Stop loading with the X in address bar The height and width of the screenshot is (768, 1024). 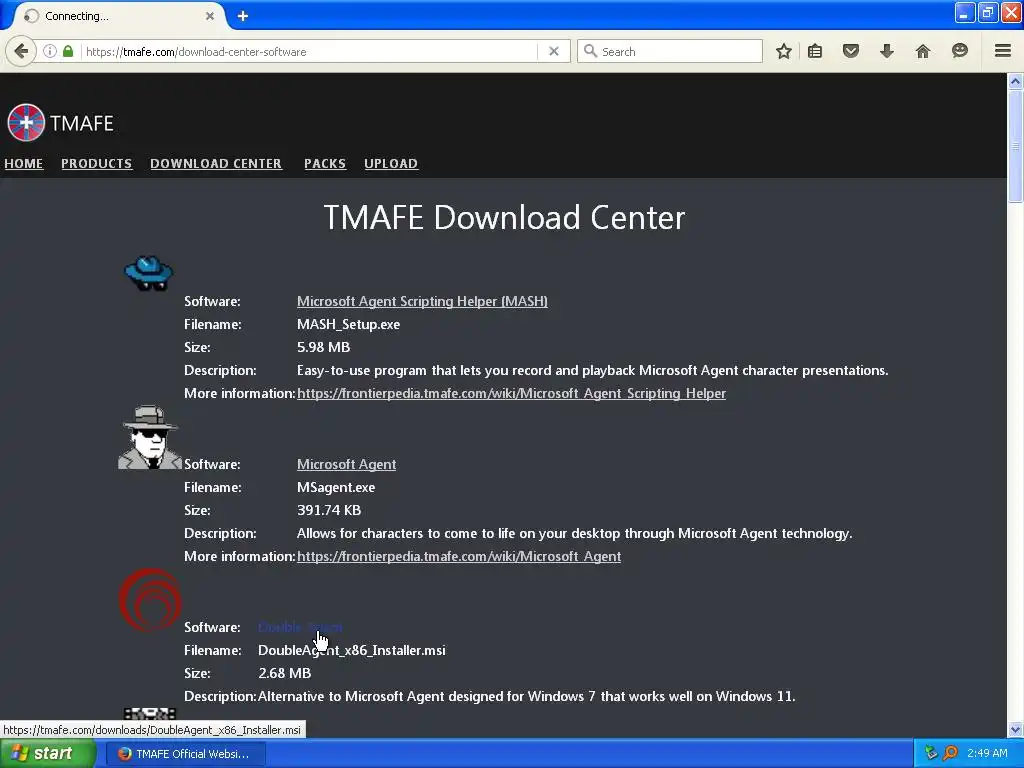(554, 51)
